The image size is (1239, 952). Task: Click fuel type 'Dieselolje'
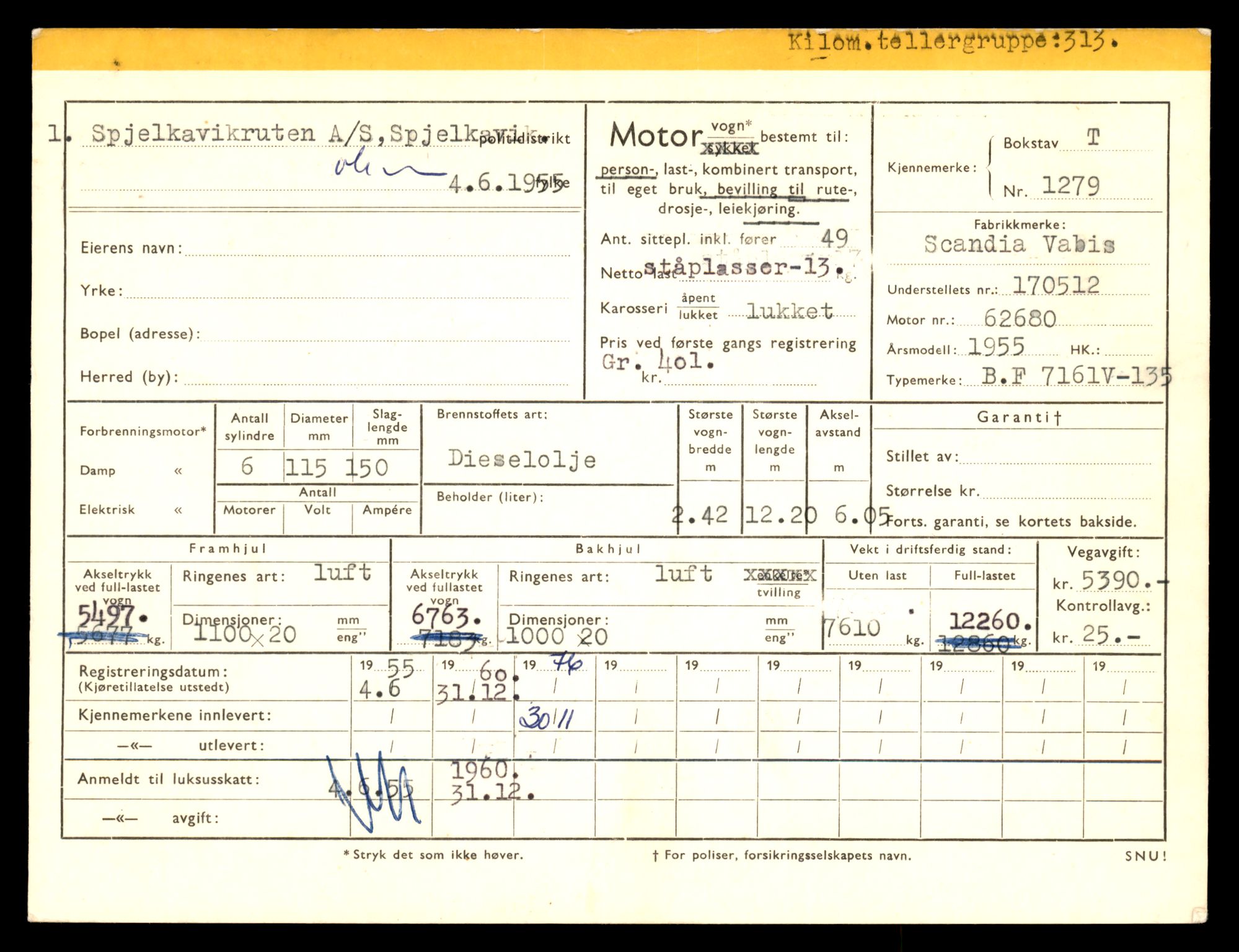[x=522, y=459]
